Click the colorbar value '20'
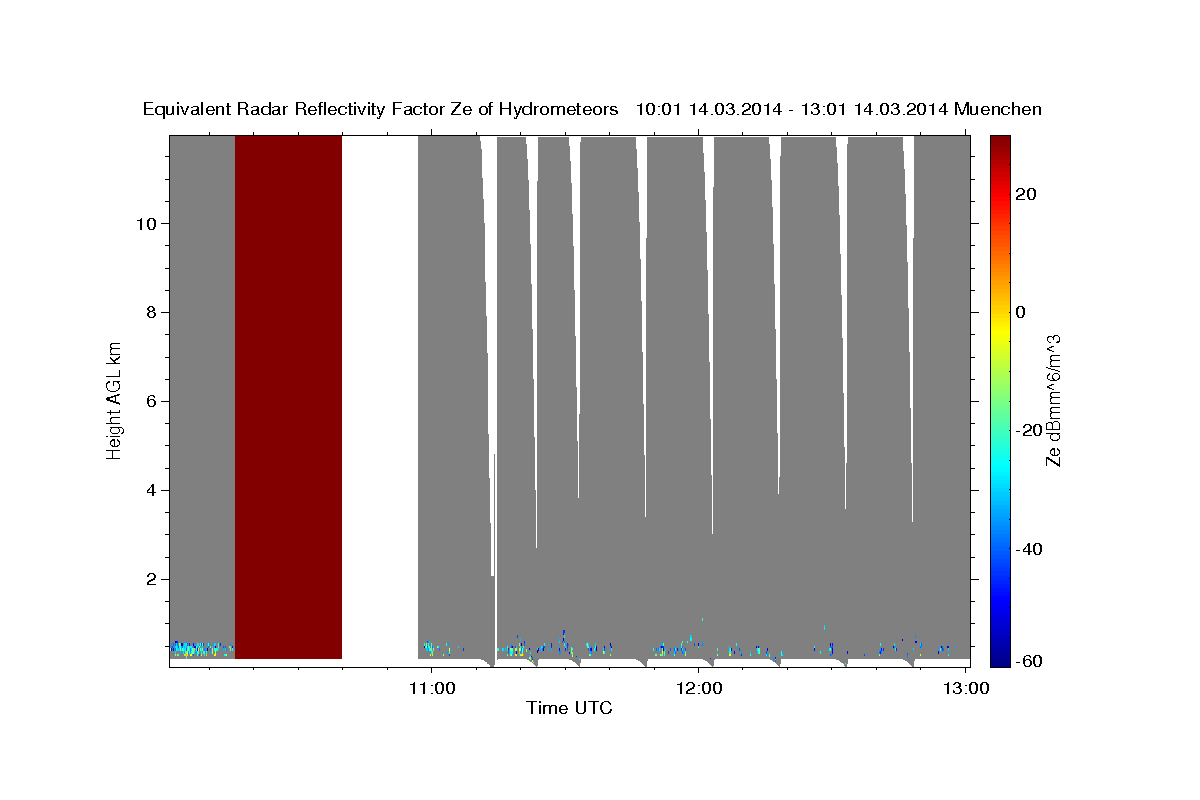This screenshot has height=800, width=1200. (1025, 194)
